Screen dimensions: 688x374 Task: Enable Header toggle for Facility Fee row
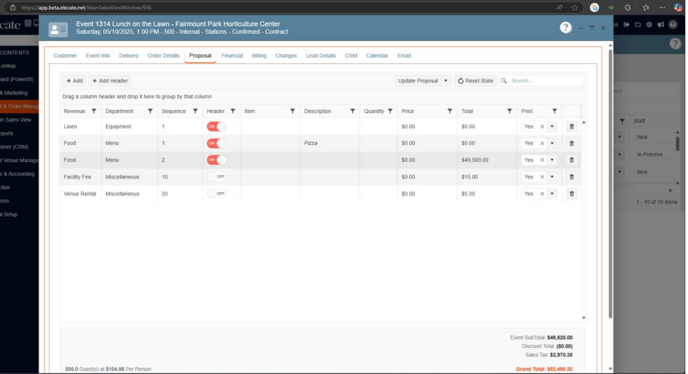pos(216,177)
